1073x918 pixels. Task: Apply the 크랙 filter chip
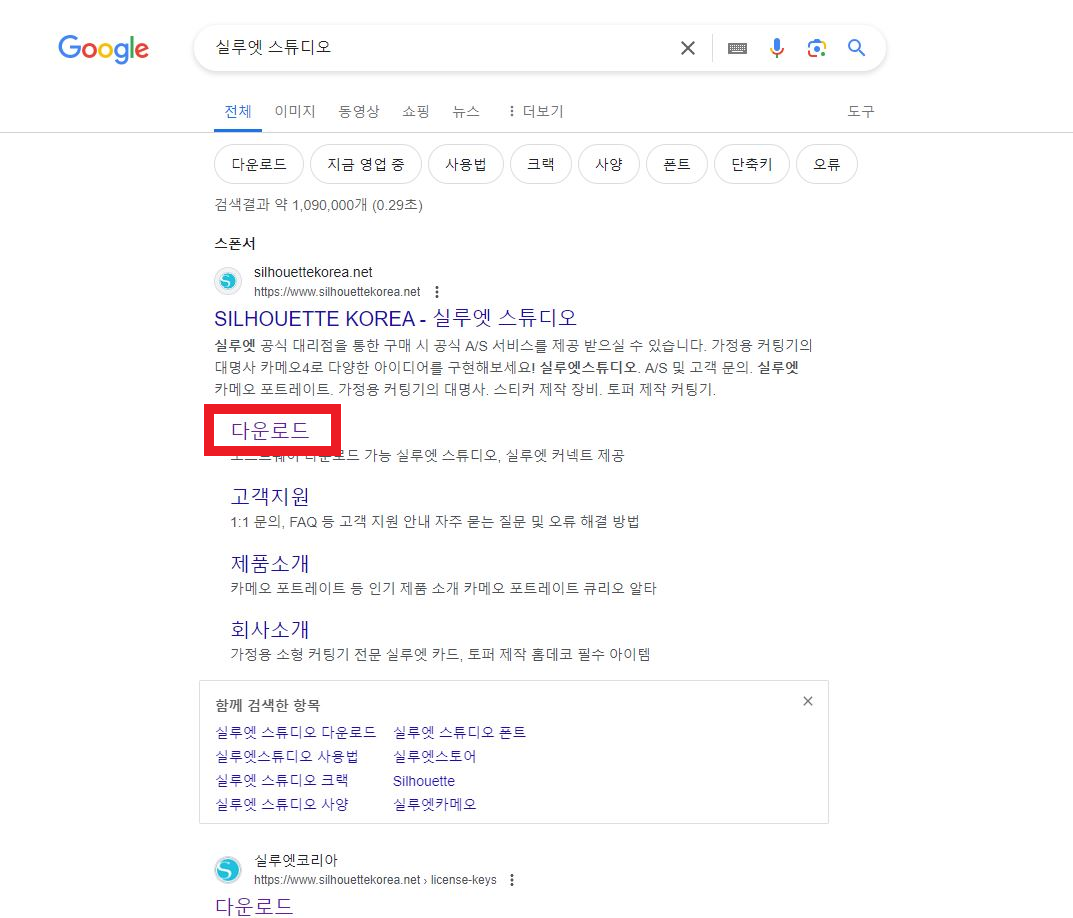coord(541,164)
